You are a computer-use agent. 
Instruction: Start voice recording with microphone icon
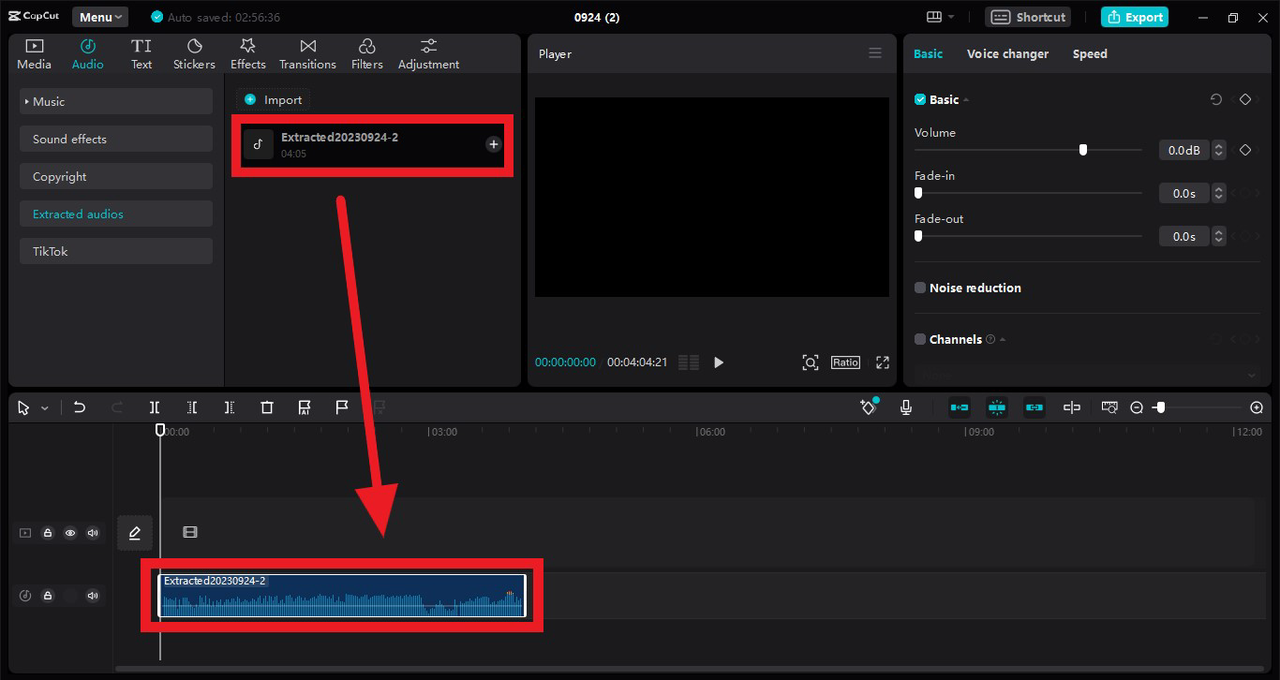(x=906, y=408)
